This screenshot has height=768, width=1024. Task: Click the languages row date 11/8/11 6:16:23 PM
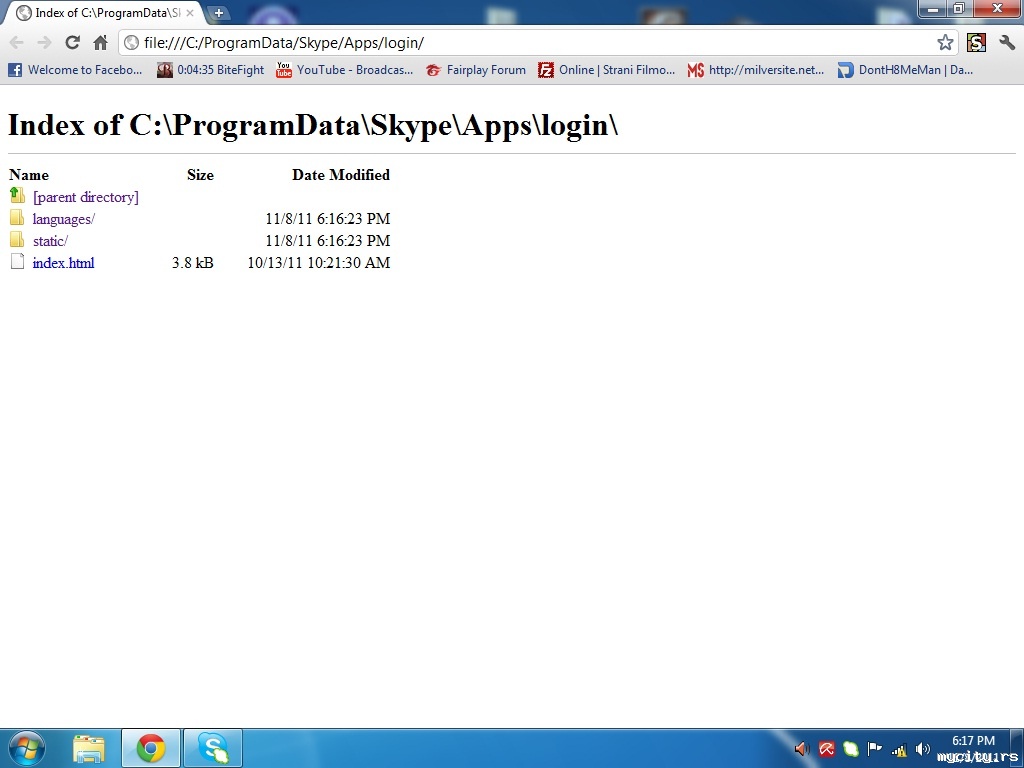328,219
